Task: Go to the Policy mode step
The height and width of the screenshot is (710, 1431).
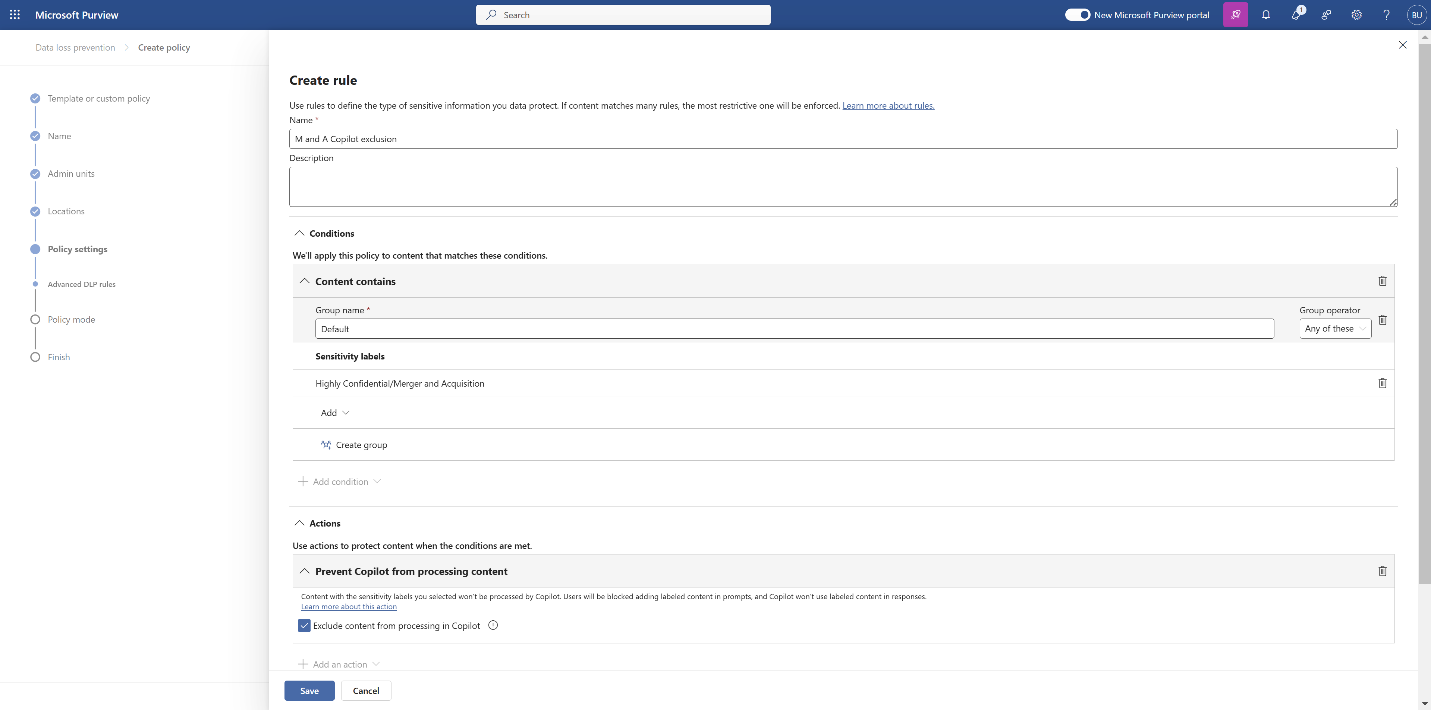Action: [x=71, y=320]
